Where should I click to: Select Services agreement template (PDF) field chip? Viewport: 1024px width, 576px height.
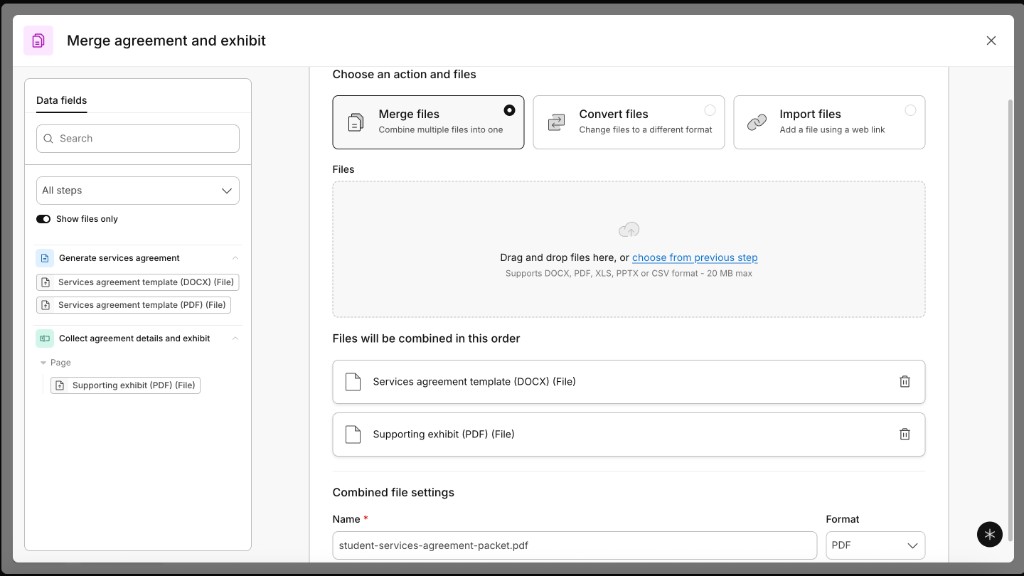tap(134, 305)
